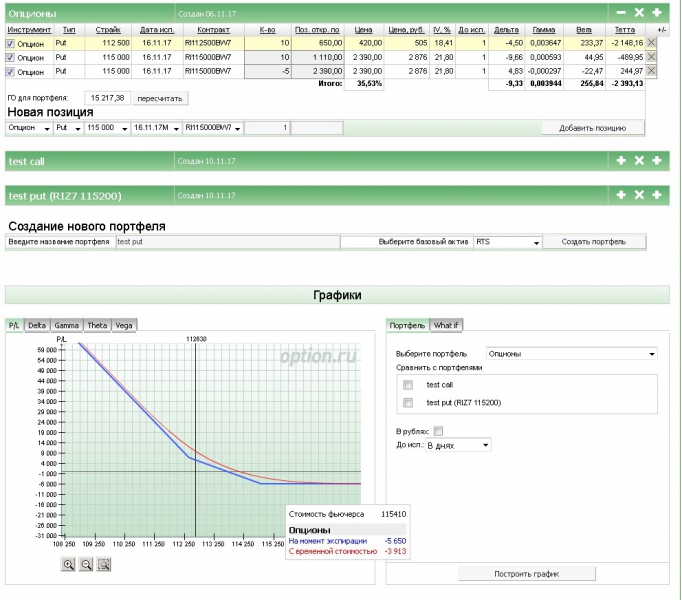Open the What if tab
Viewport: 682px width, 600px height.
(x=445, y=325)
